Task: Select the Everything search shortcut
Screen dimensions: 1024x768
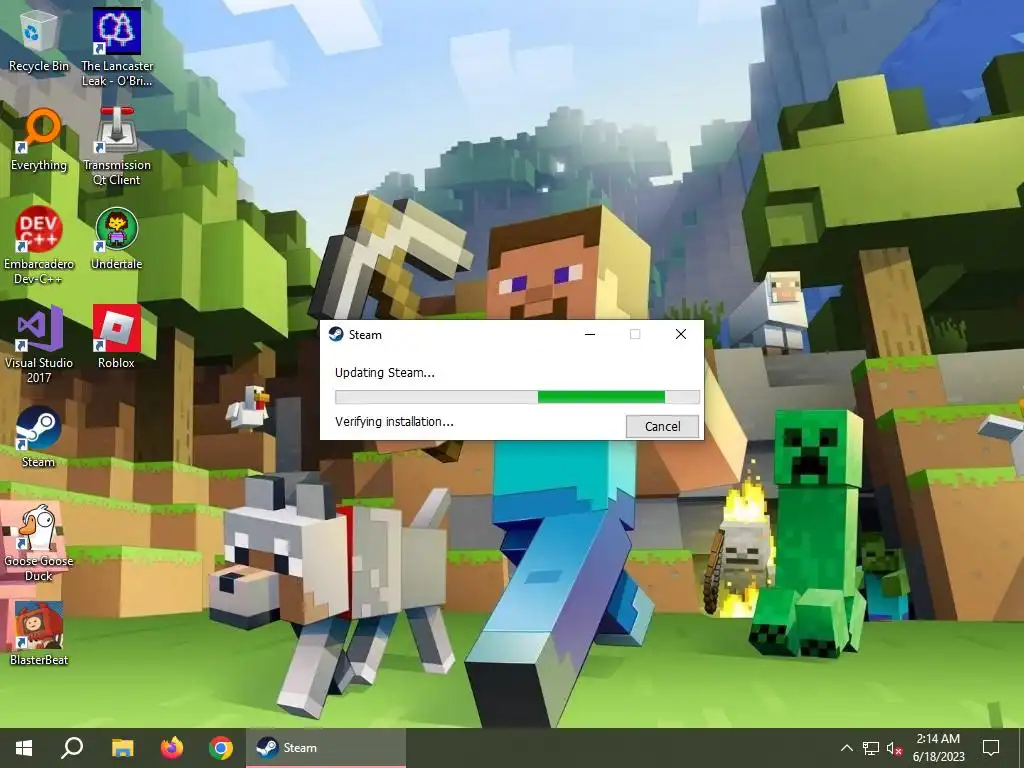Action: (39, 140)
